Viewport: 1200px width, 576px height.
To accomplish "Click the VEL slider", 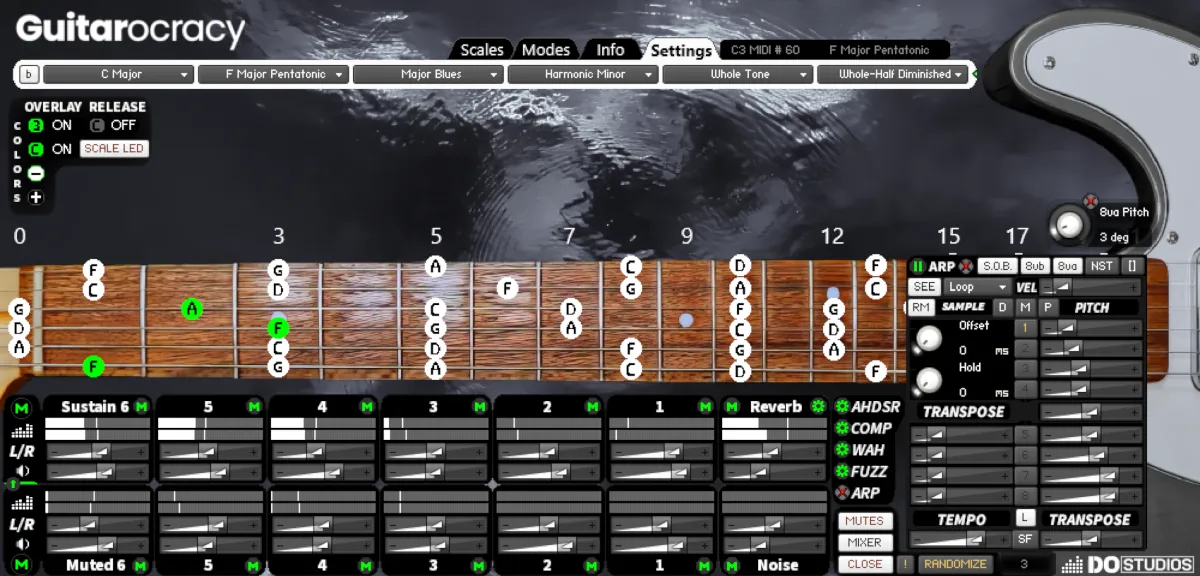I will pos(1091,287).
